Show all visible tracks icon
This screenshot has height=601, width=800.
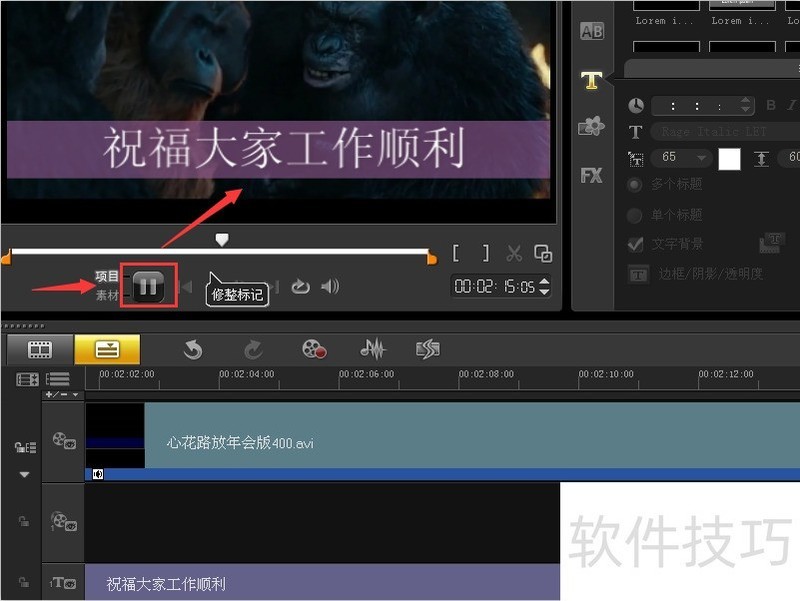28,380
